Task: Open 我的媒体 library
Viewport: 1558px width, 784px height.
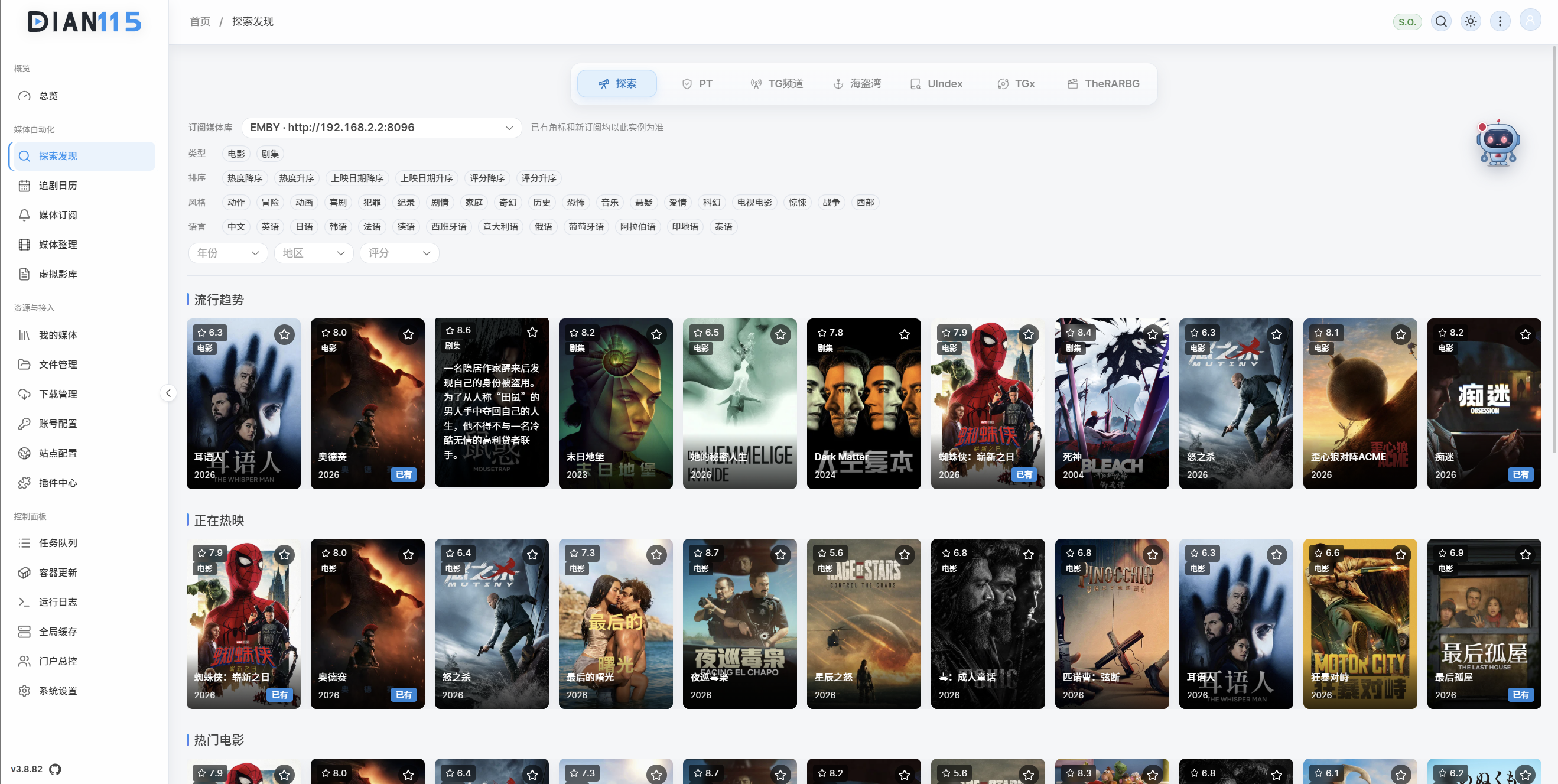Action: pyautogui.click(x=82, y=335)
